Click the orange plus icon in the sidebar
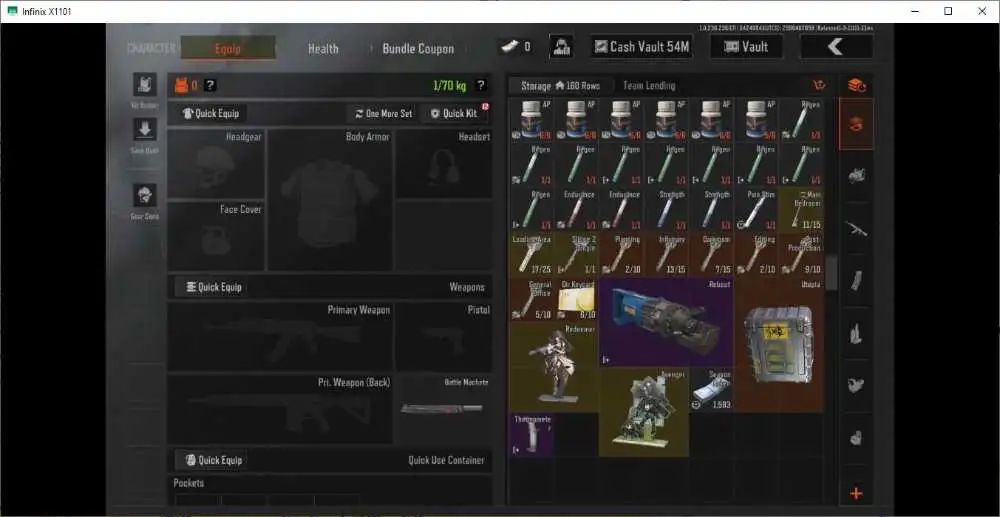This screenshot has height=517, width=1000. (856, 494)
